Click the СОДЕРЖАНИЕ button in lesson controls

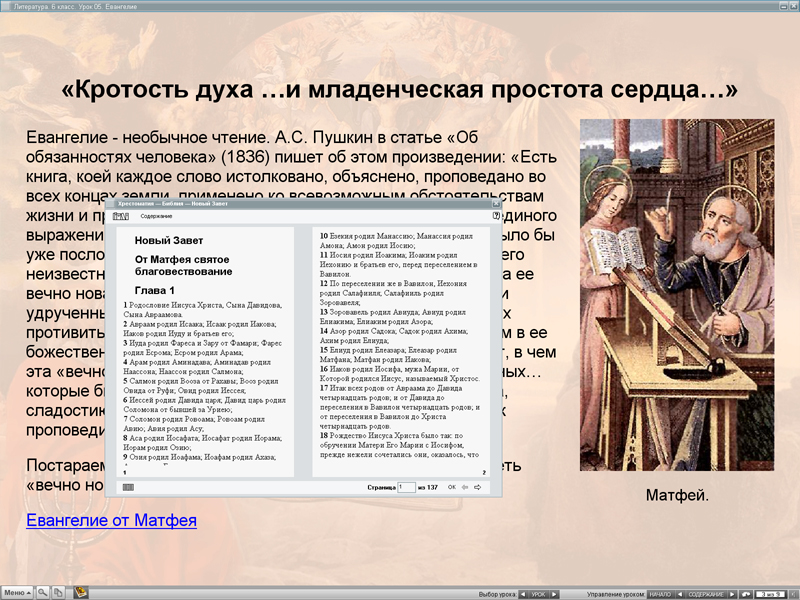tap(706, 593)
